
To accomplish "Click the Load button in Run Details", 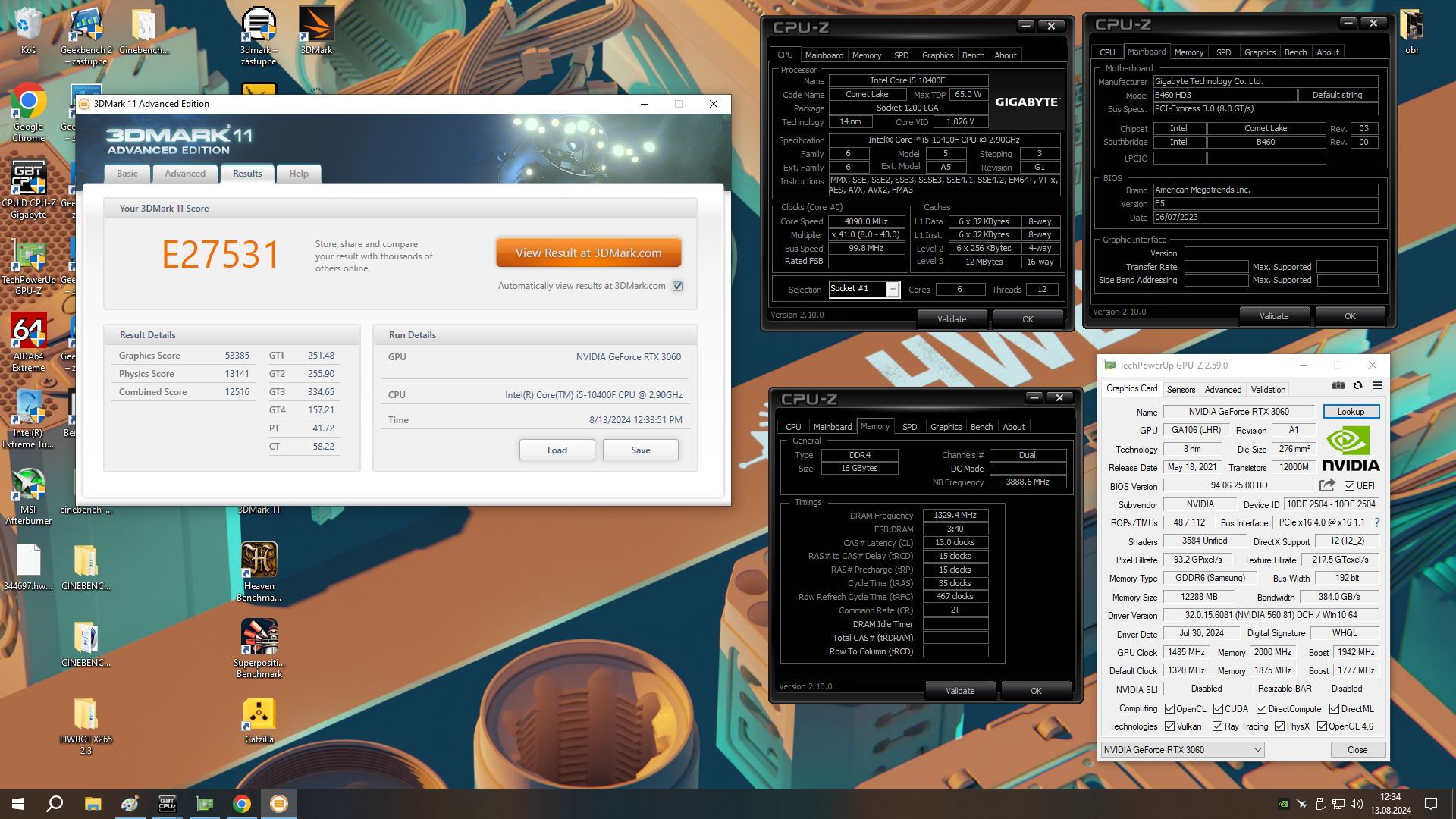I will [557, 450].
